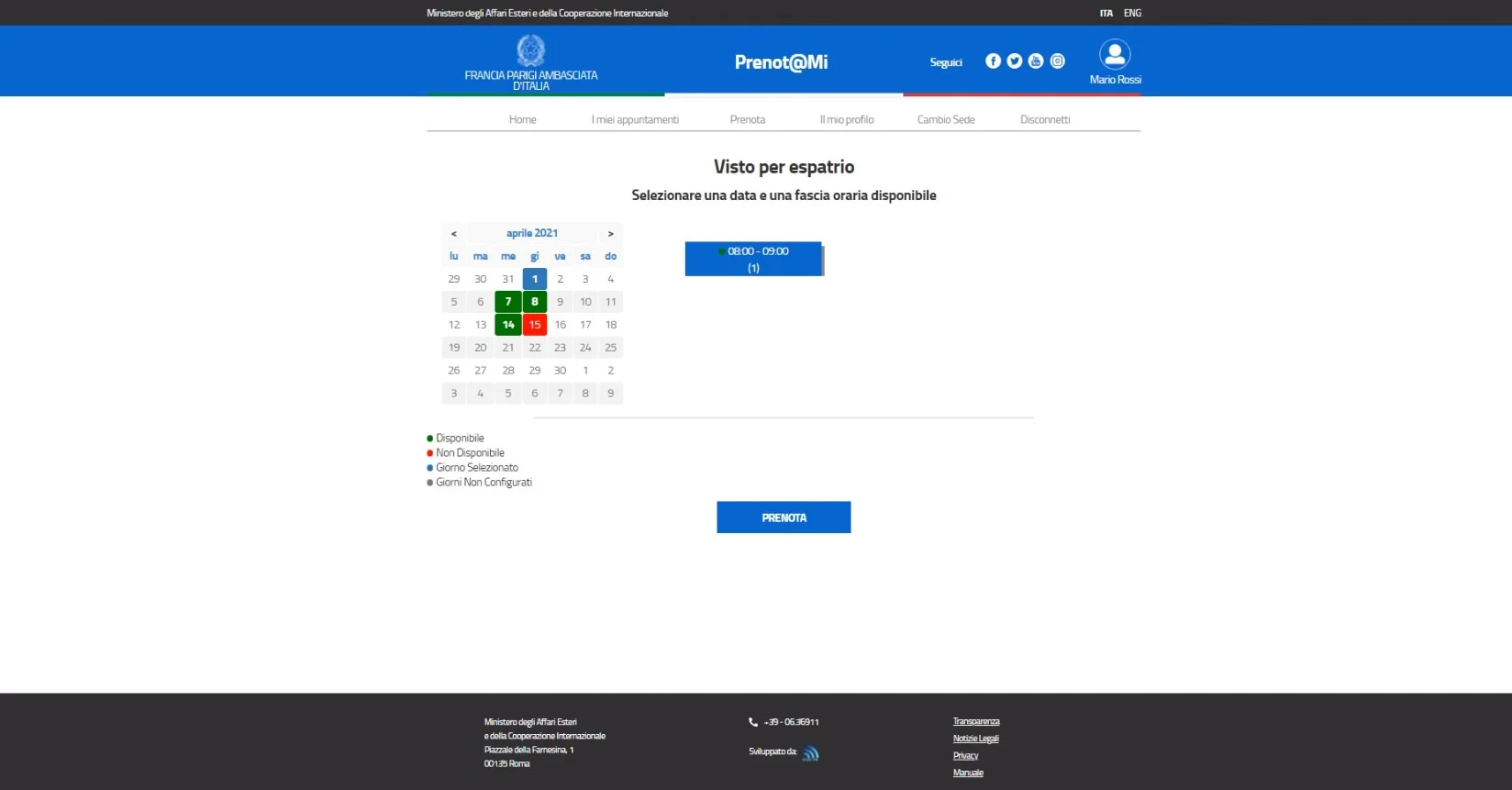Open the Prenota menu item
1512x790 pixels.
coord(747,120)
